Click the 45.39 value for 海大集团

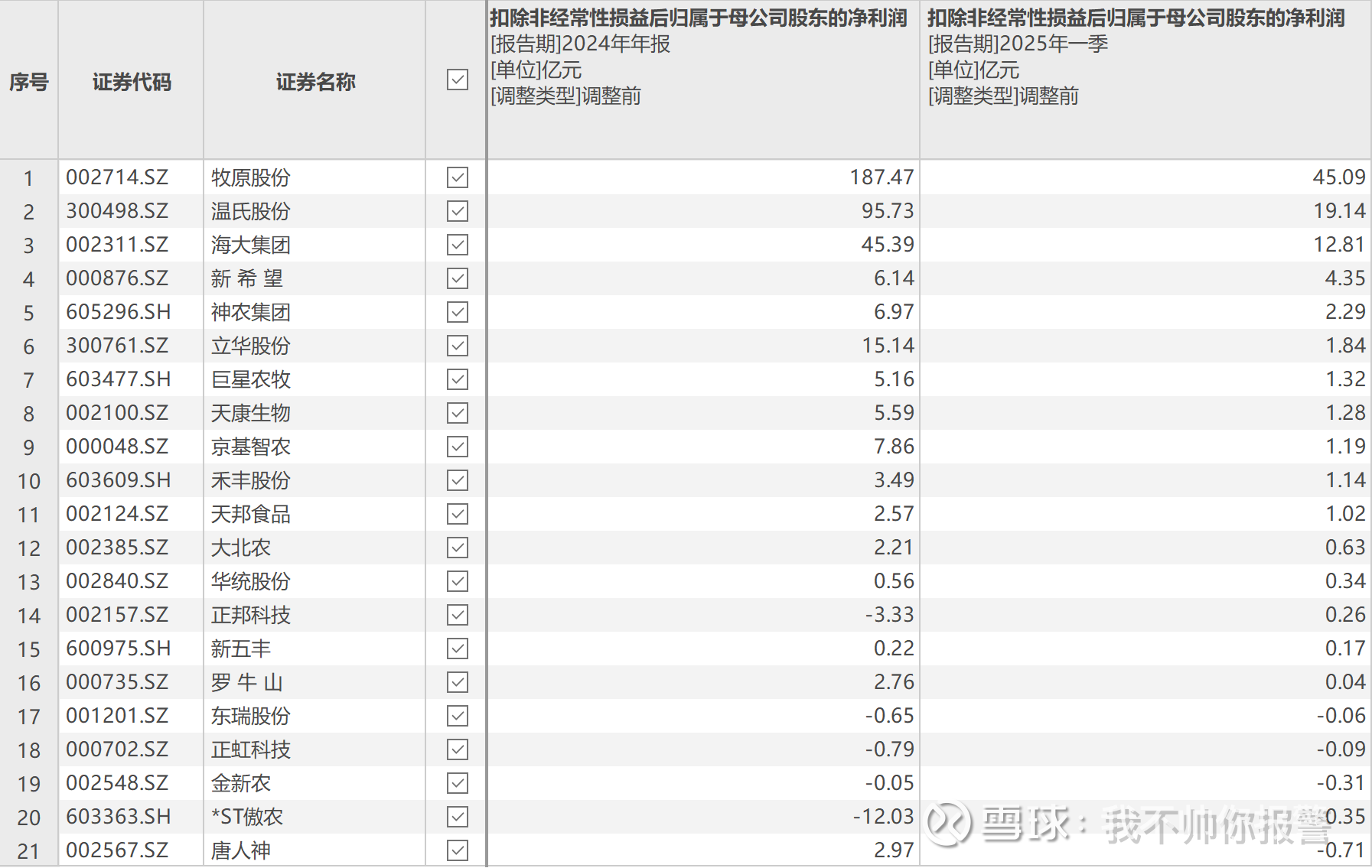(888, 245)
